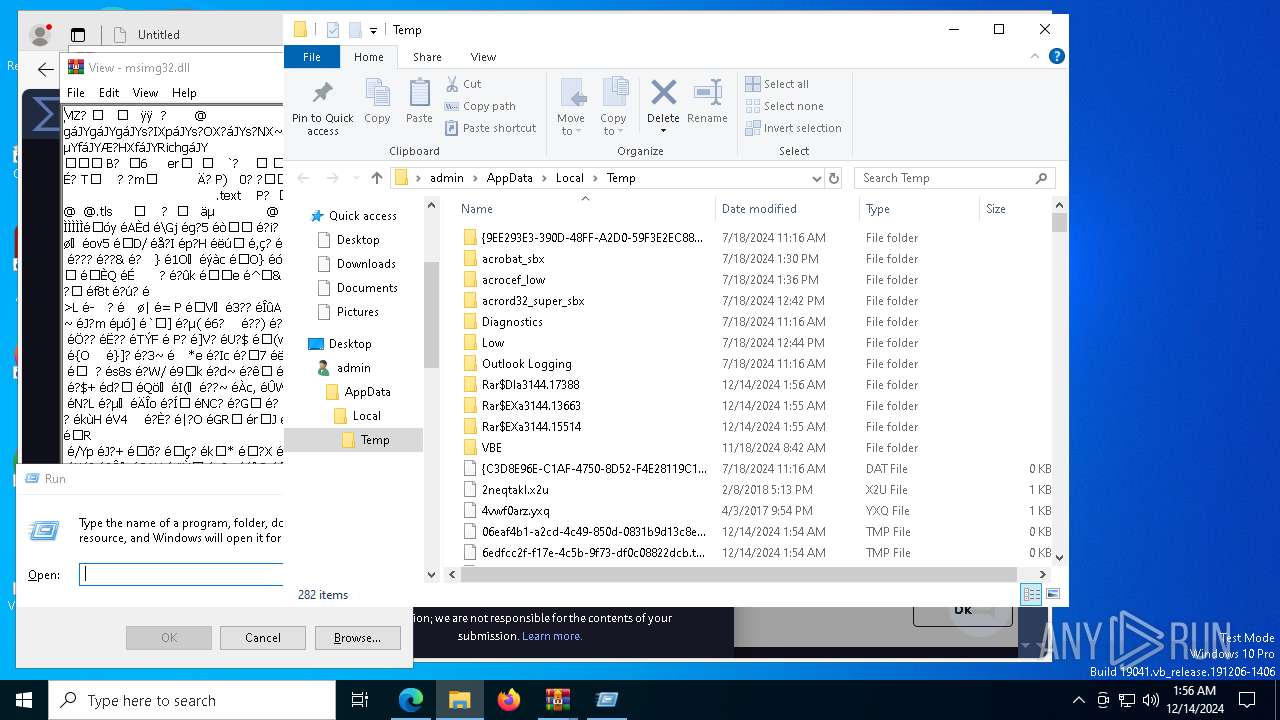The height and width of the screenshot is (720, 1280).
Task: Click the AppData breadcrumb segment
Action: 509,178
